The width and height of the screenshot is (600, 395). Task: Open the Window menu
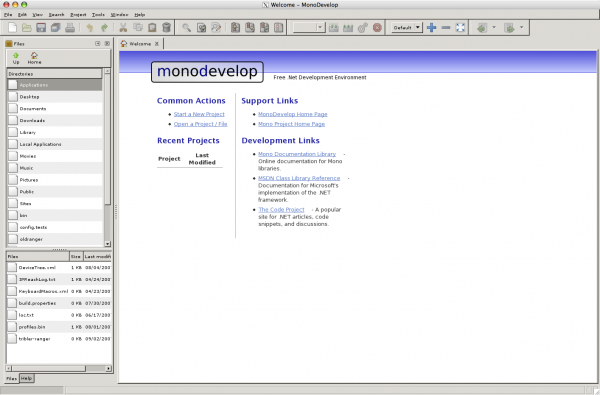119,15
